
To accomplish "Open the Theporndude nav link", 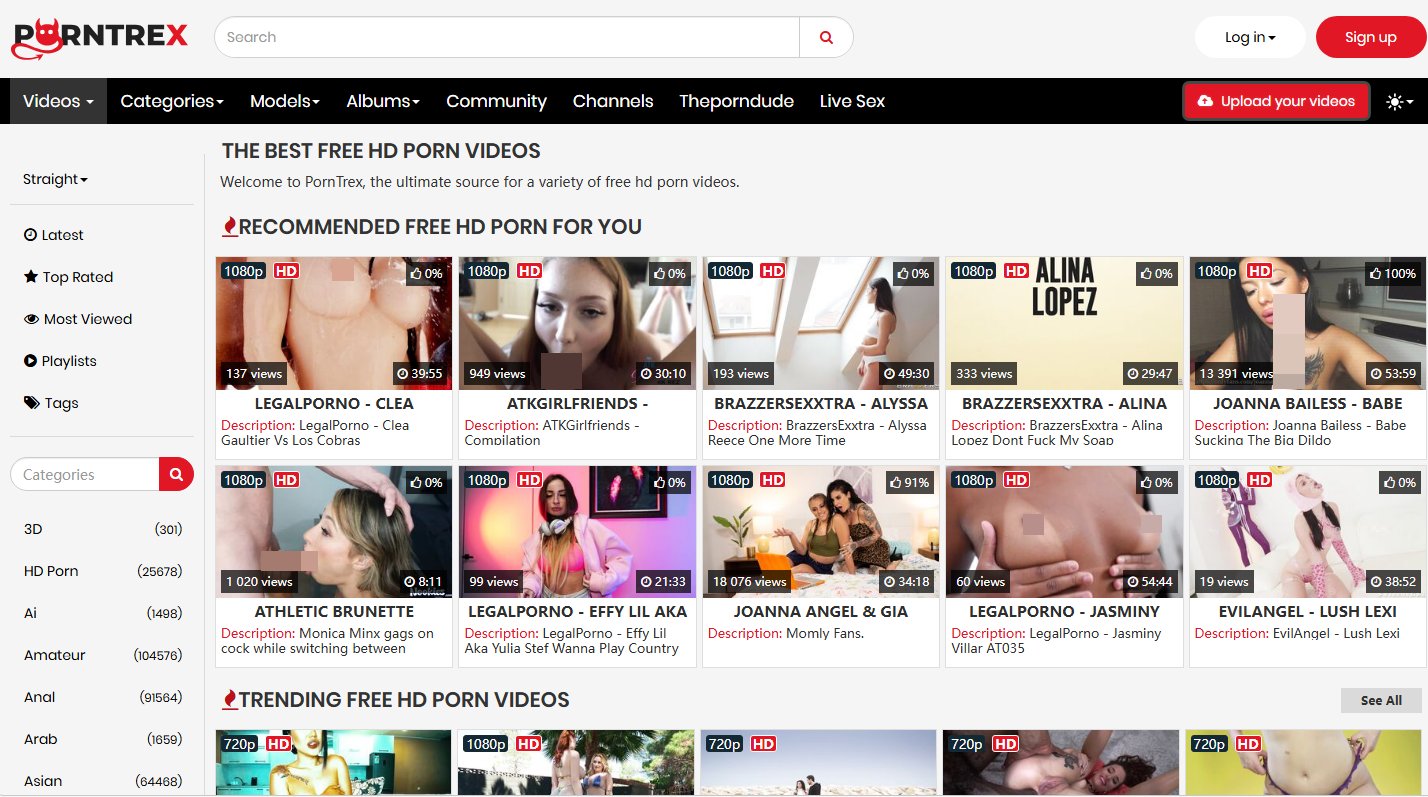I will 736,101.
